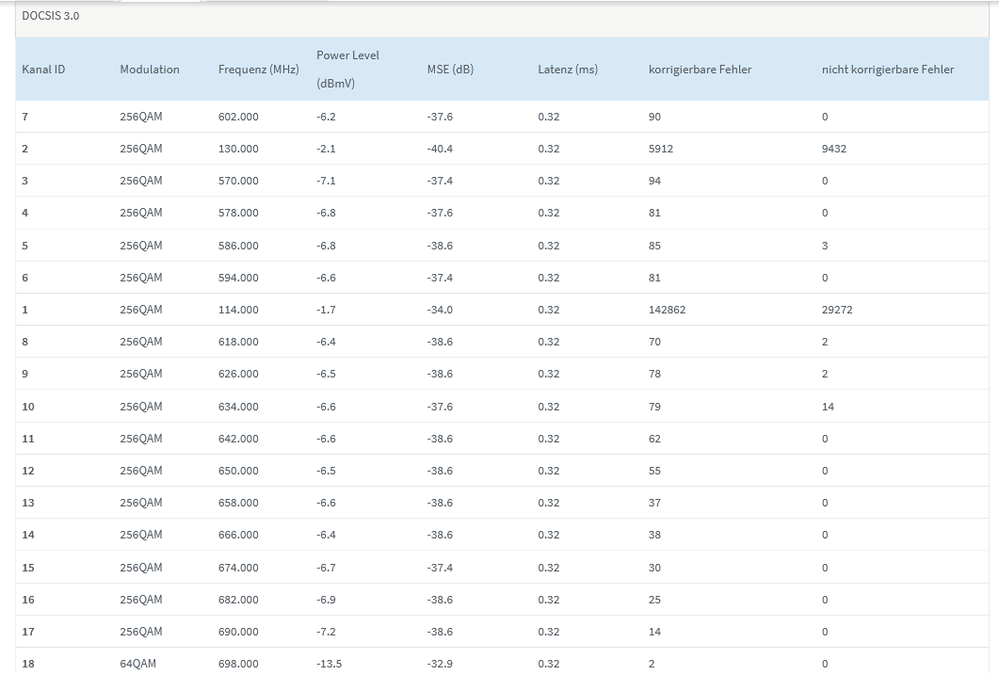Click the -40.4 MSE value

tap(440, 149)
